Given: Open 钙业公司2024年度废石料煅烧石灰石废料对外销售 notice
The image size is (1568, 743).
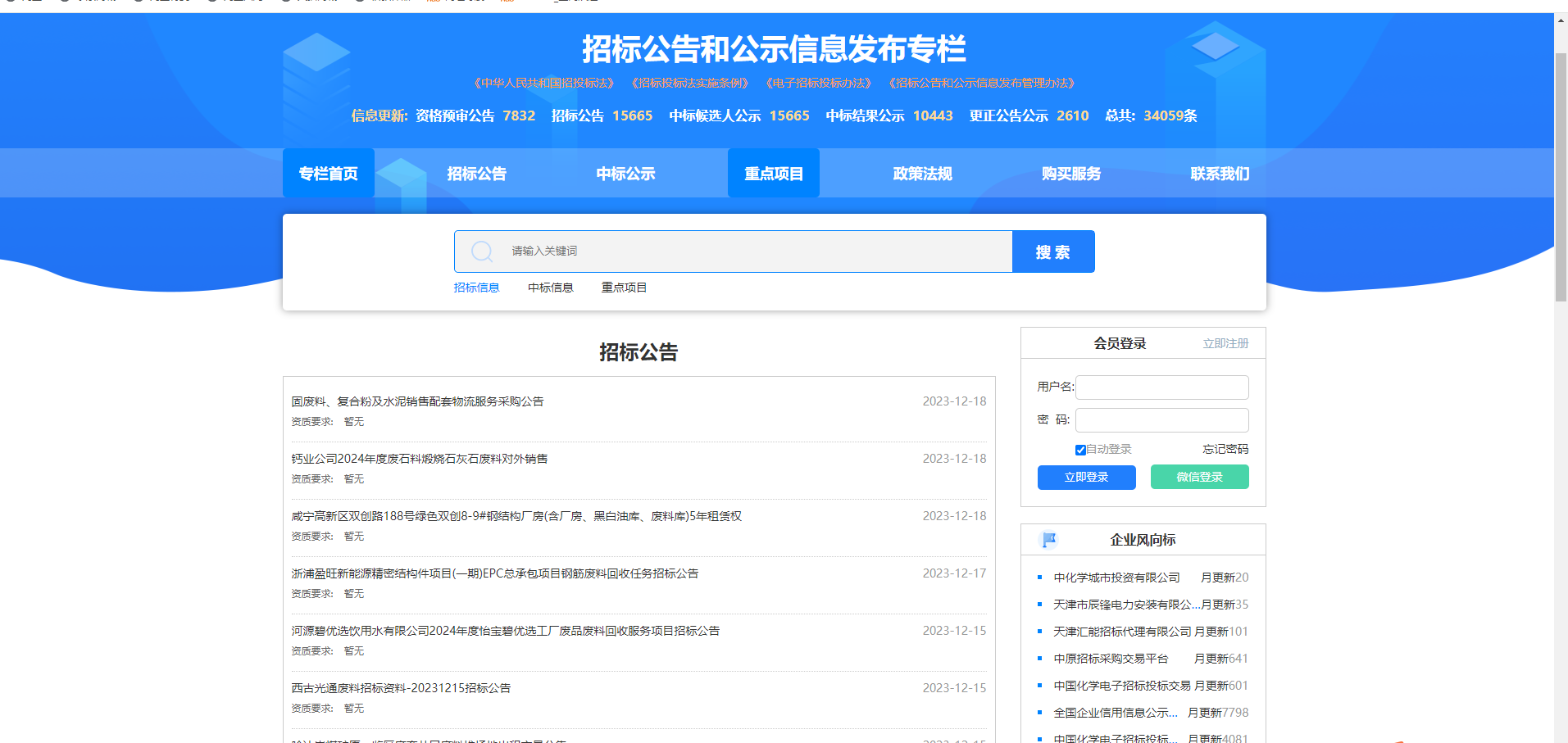Looking at the screenshot, I should [420, 459].
